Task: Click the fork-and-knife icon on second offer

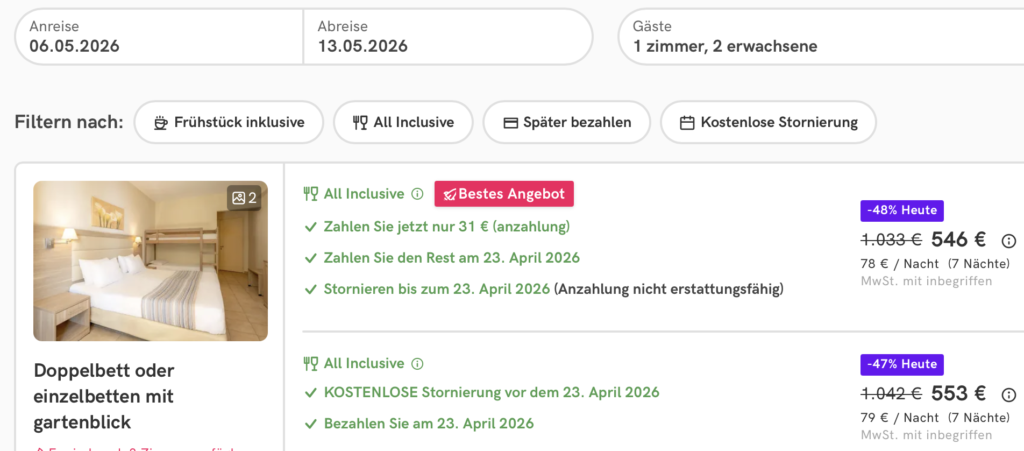Action: (311, 364)
